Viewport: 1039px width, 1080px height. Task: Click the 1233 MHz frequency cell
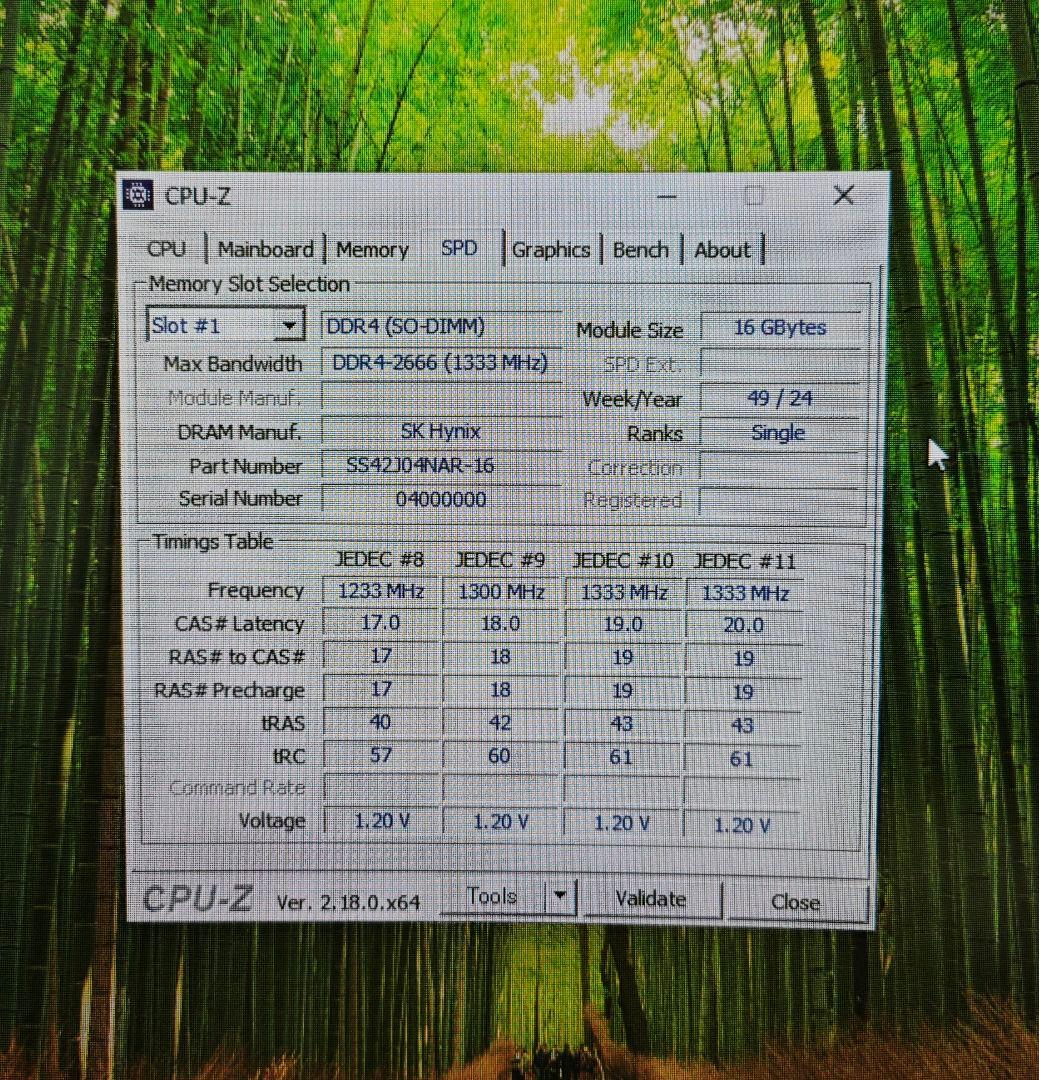pyautogui.click(x=380, y=591)
